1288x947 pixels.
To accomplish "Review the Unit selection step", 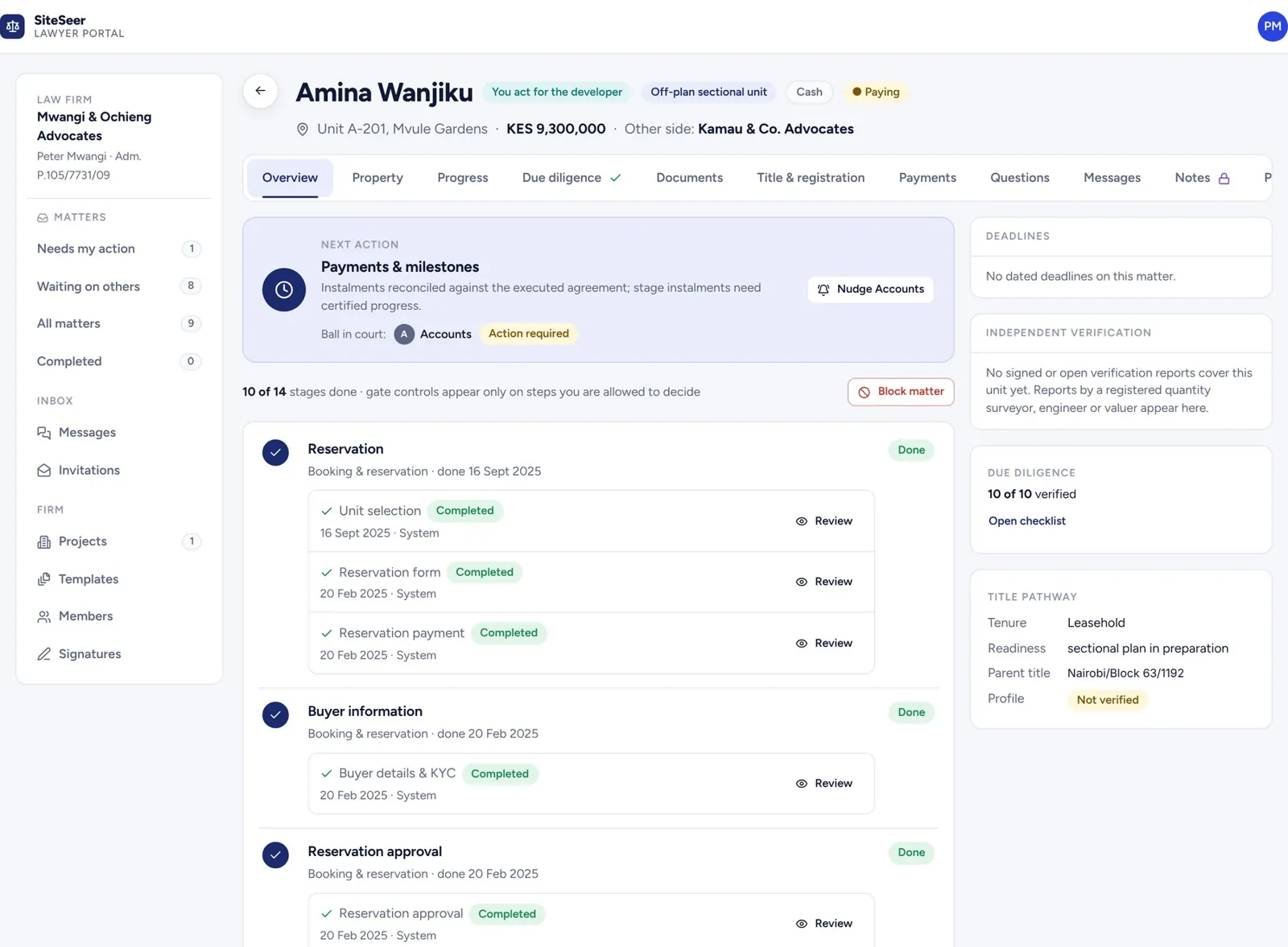I will click(824, 521).
